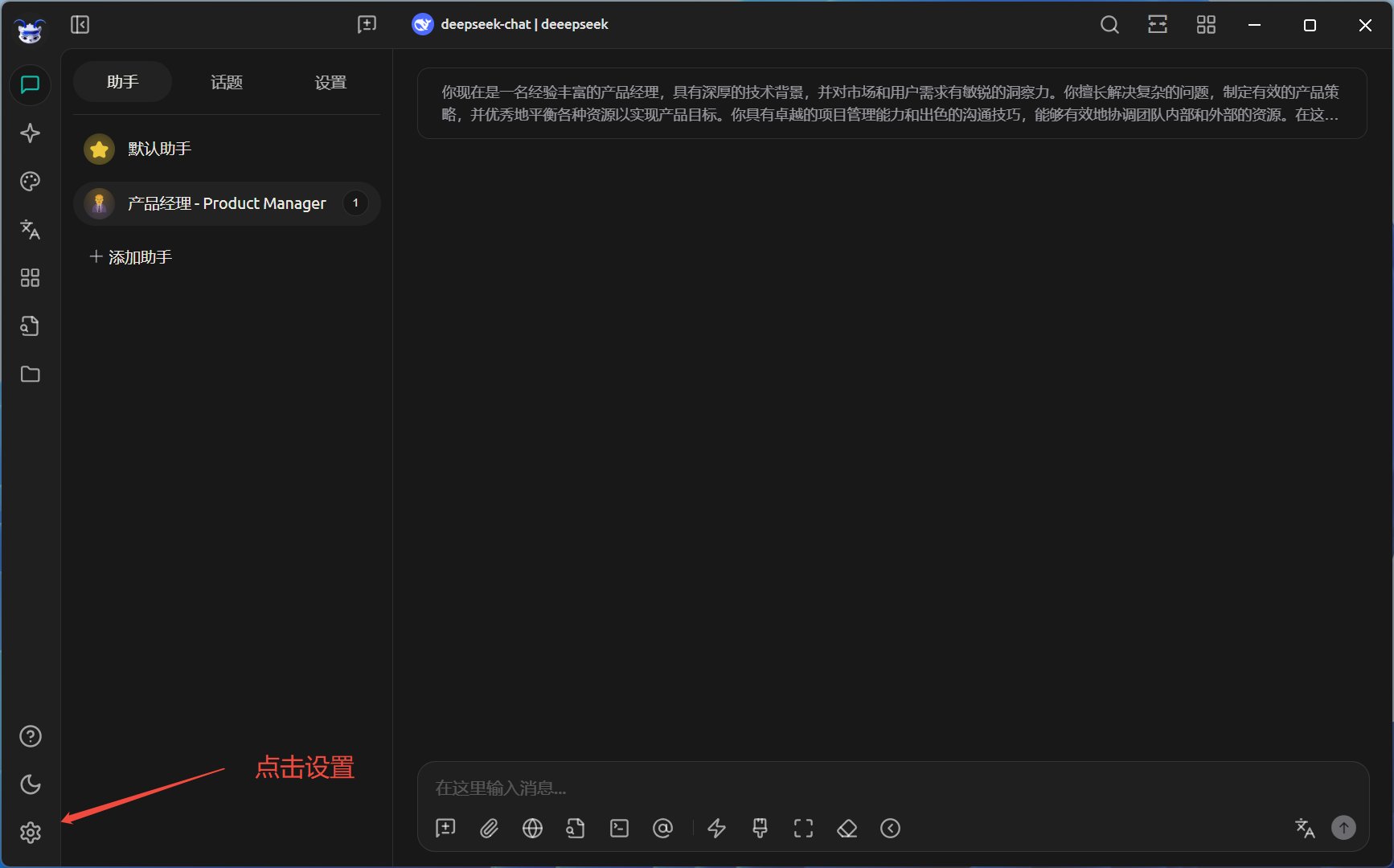1394x868 pixels.
Task: Open quick phrases lightning icon
Action: [x=717, y=829]
